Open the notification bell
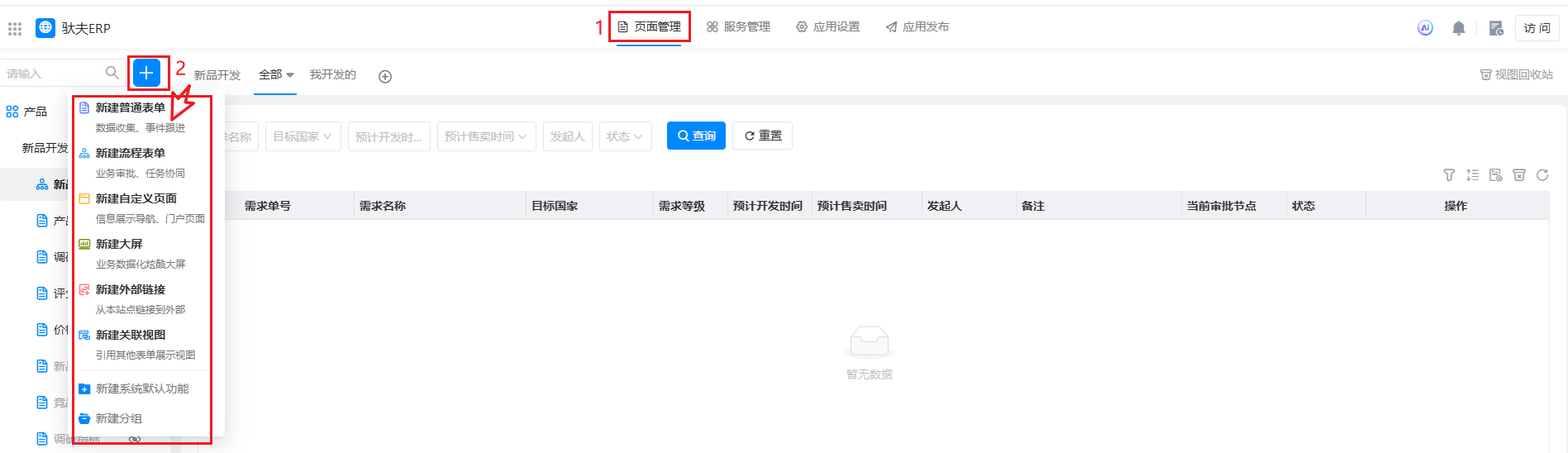This screenshot has width=1568, height=453. coord(1459,28)
